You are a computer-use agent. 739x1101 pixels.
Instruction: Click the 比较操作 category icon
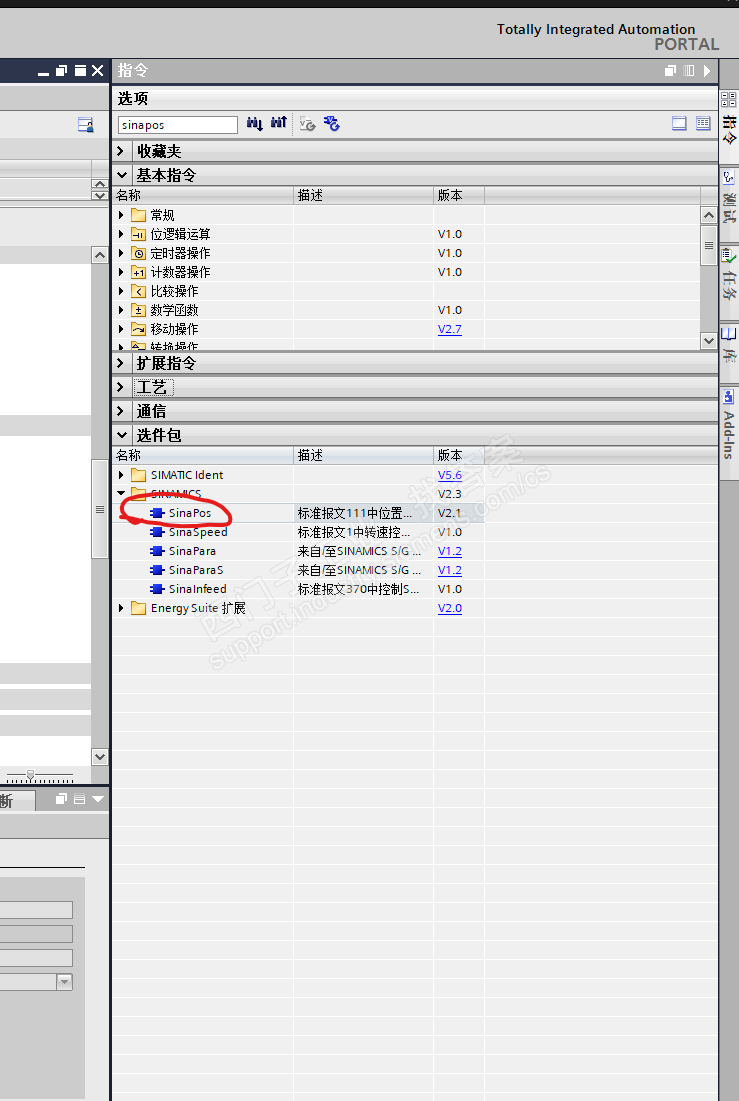138,291
